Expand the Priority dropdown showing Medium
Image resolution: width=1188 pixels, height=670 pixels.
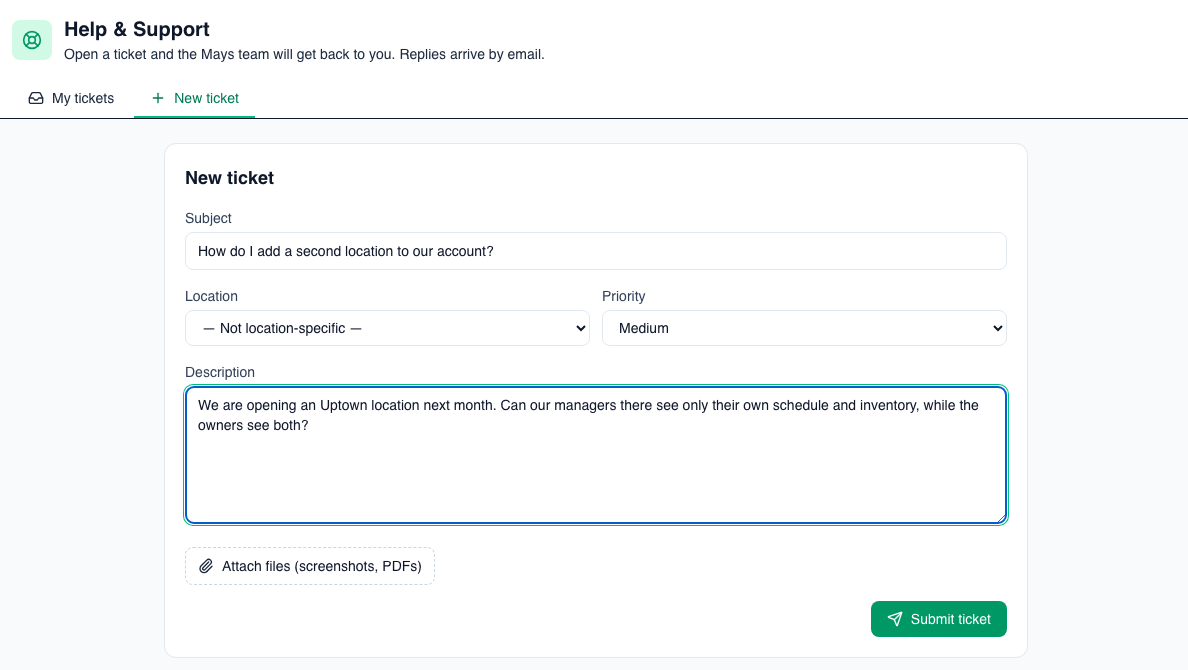coord(804,328)
